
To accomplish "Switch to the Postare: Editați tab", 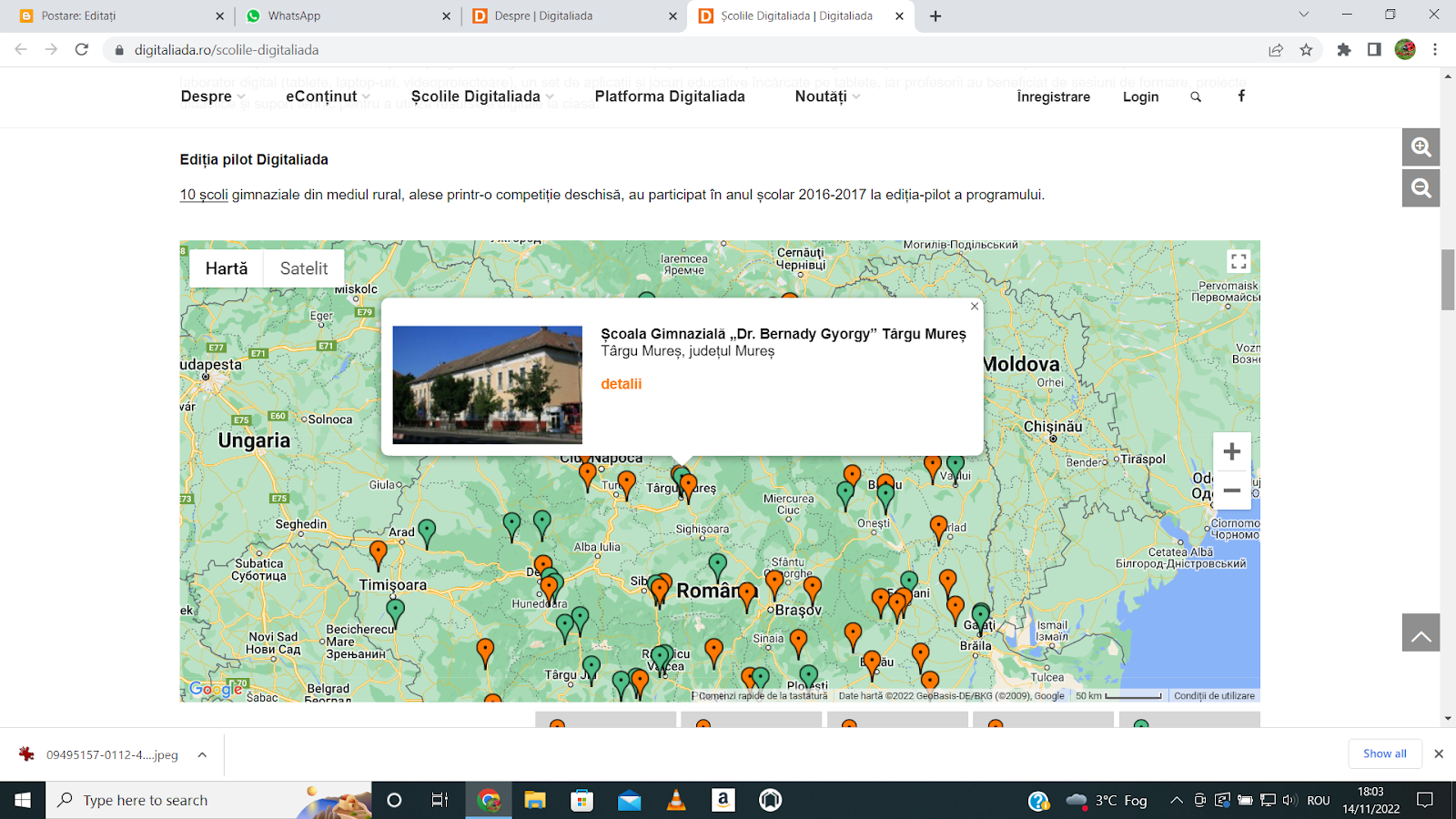I will coord(116,15).
